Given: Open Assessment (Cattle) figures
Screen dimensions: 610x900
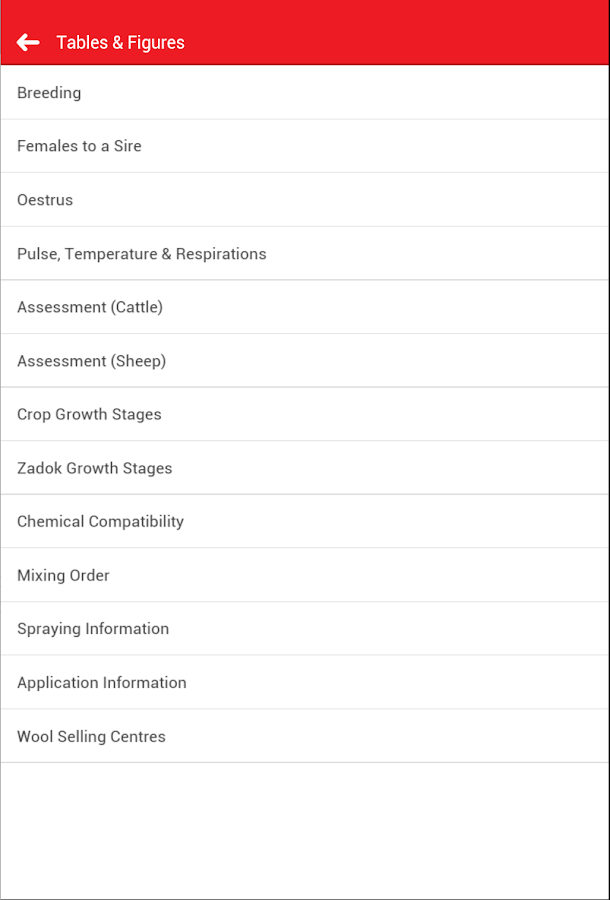Looking at the screenshot, I should coord(90,307).
